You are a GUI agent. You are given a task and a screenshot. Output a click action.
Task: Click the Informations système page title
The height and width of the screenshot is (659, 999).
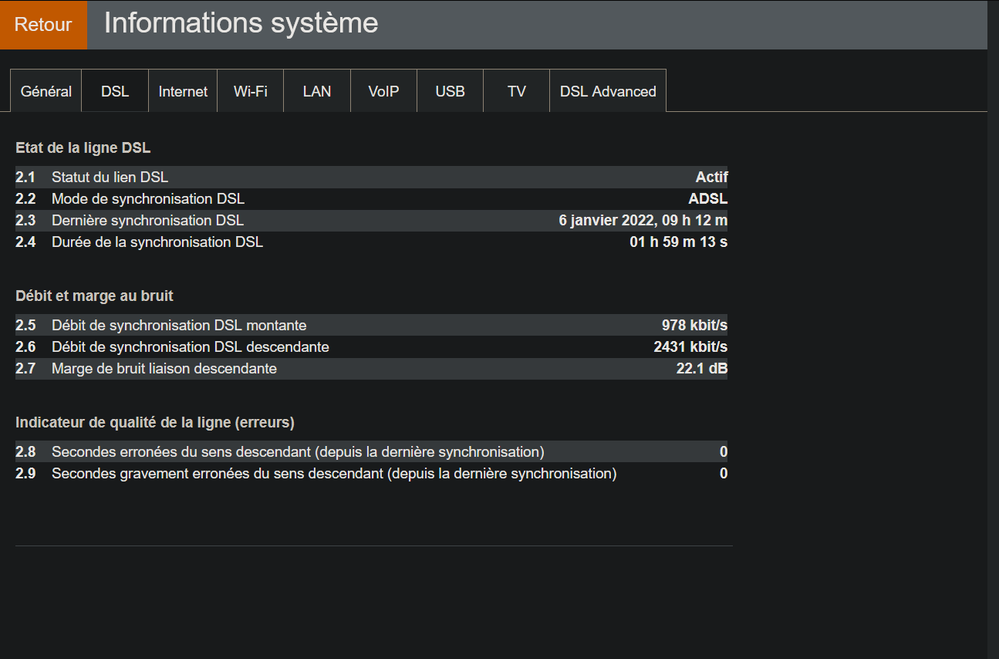click(241, 23)
